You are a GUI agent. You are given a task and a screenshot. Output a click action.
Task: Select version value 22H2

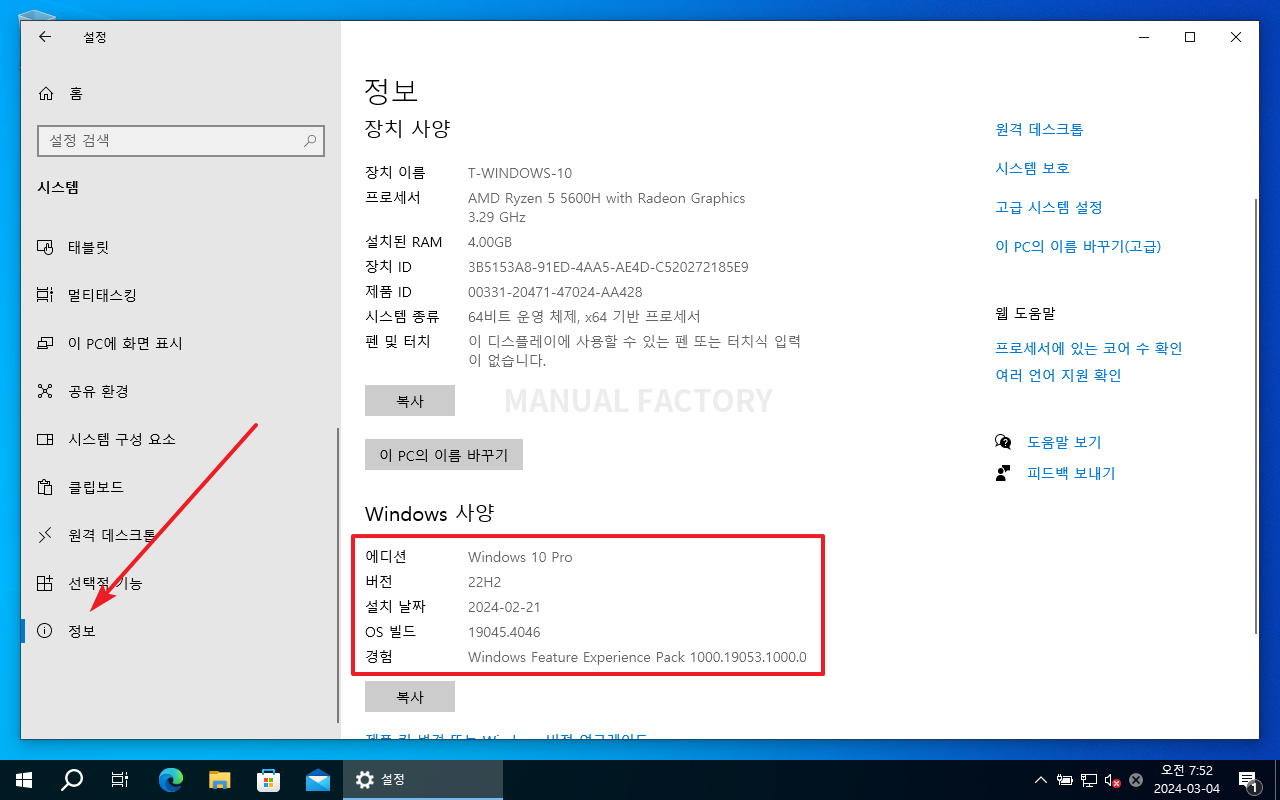coord(485,582)
